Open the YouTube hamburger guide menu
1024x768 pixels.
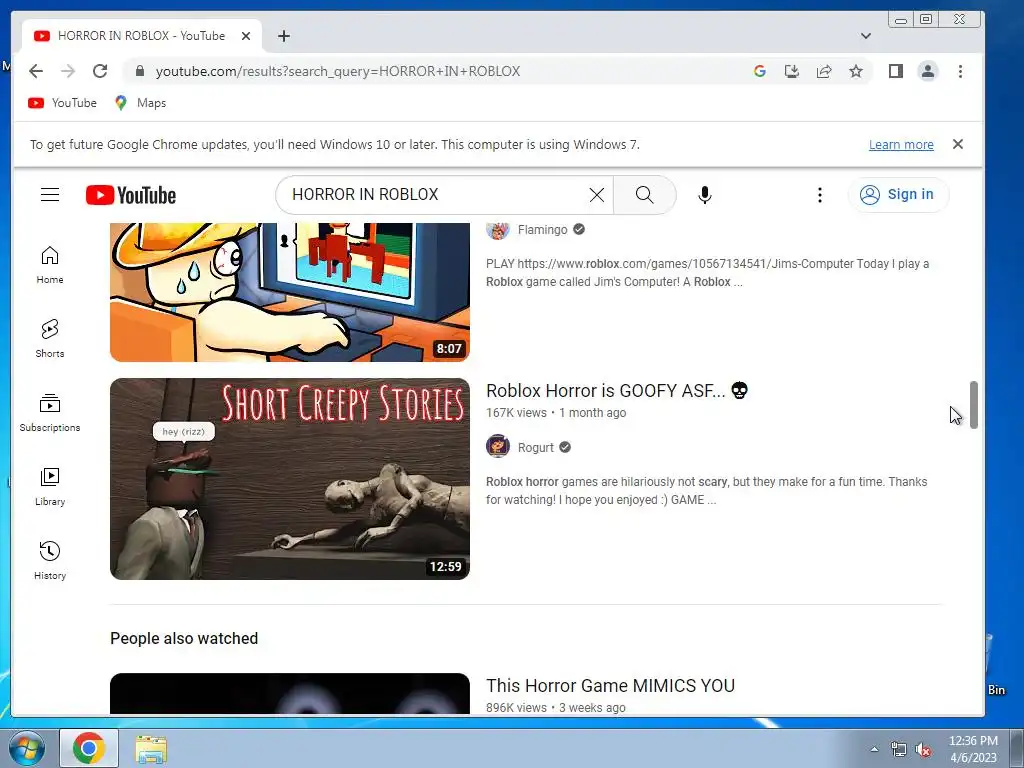50,195
